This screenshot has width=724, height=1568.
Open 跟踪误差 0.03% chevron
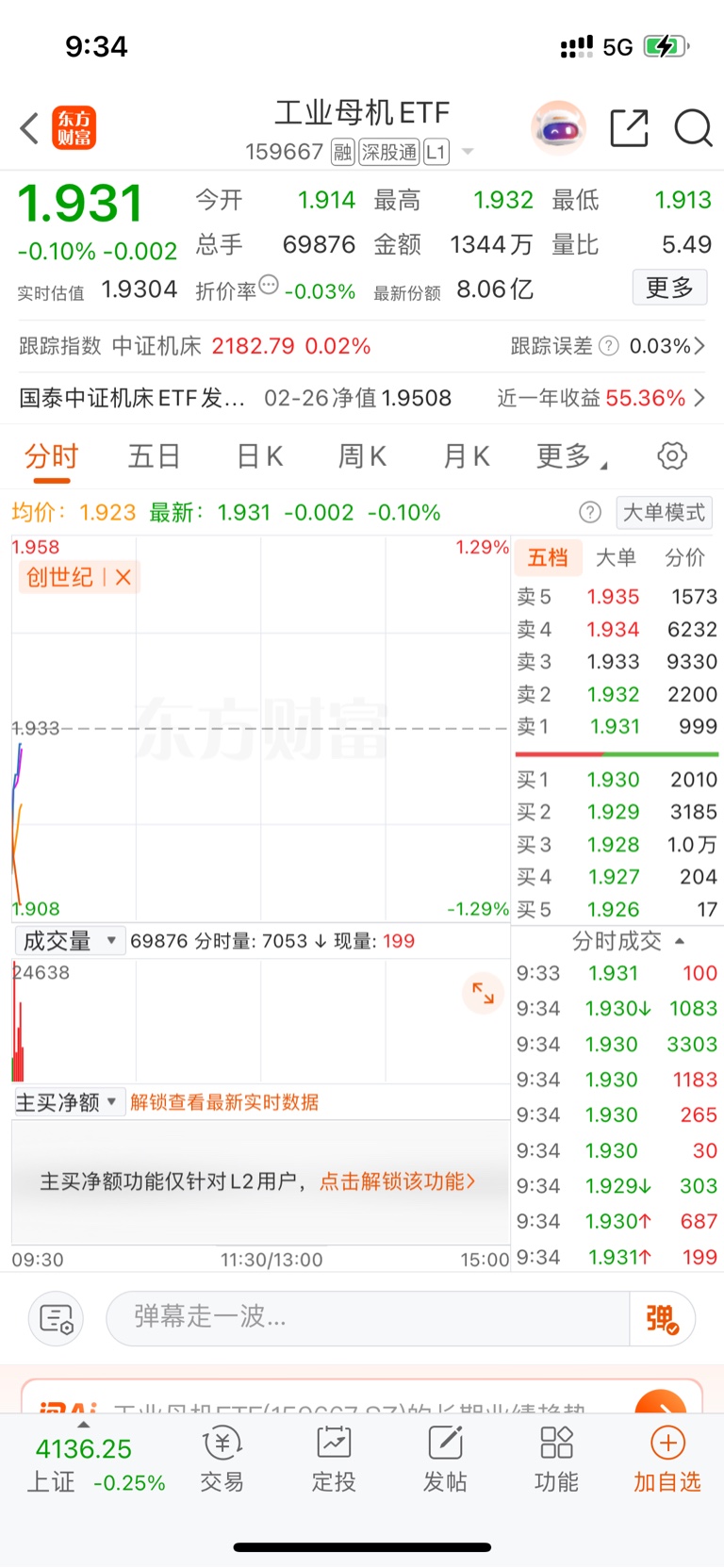pos(699,346)
